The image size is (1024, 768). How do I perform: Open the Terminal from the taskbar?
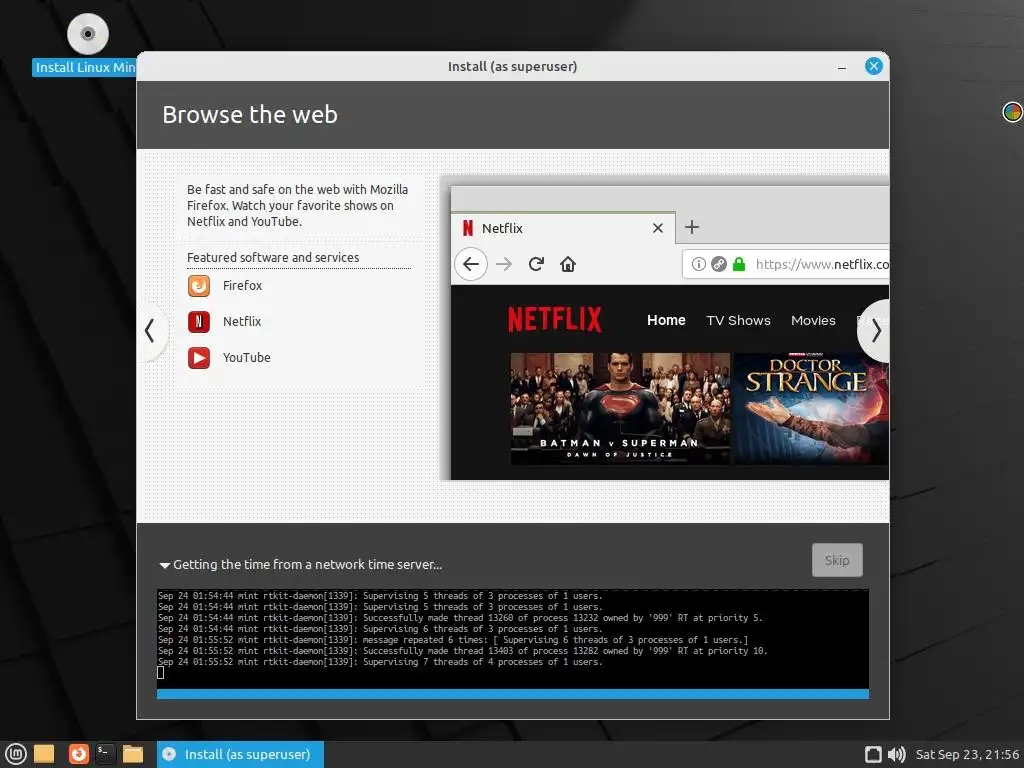105,754
